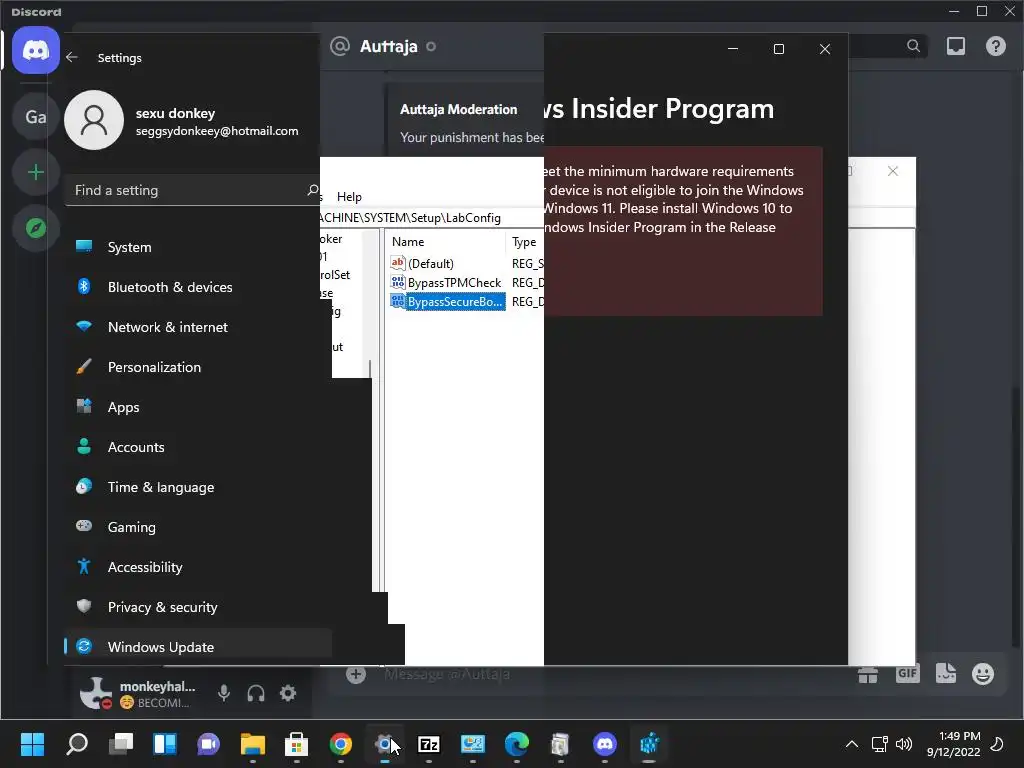Open Task View from the taskbar
Screen dimensions: 1024x768
(x=121, y=744)
